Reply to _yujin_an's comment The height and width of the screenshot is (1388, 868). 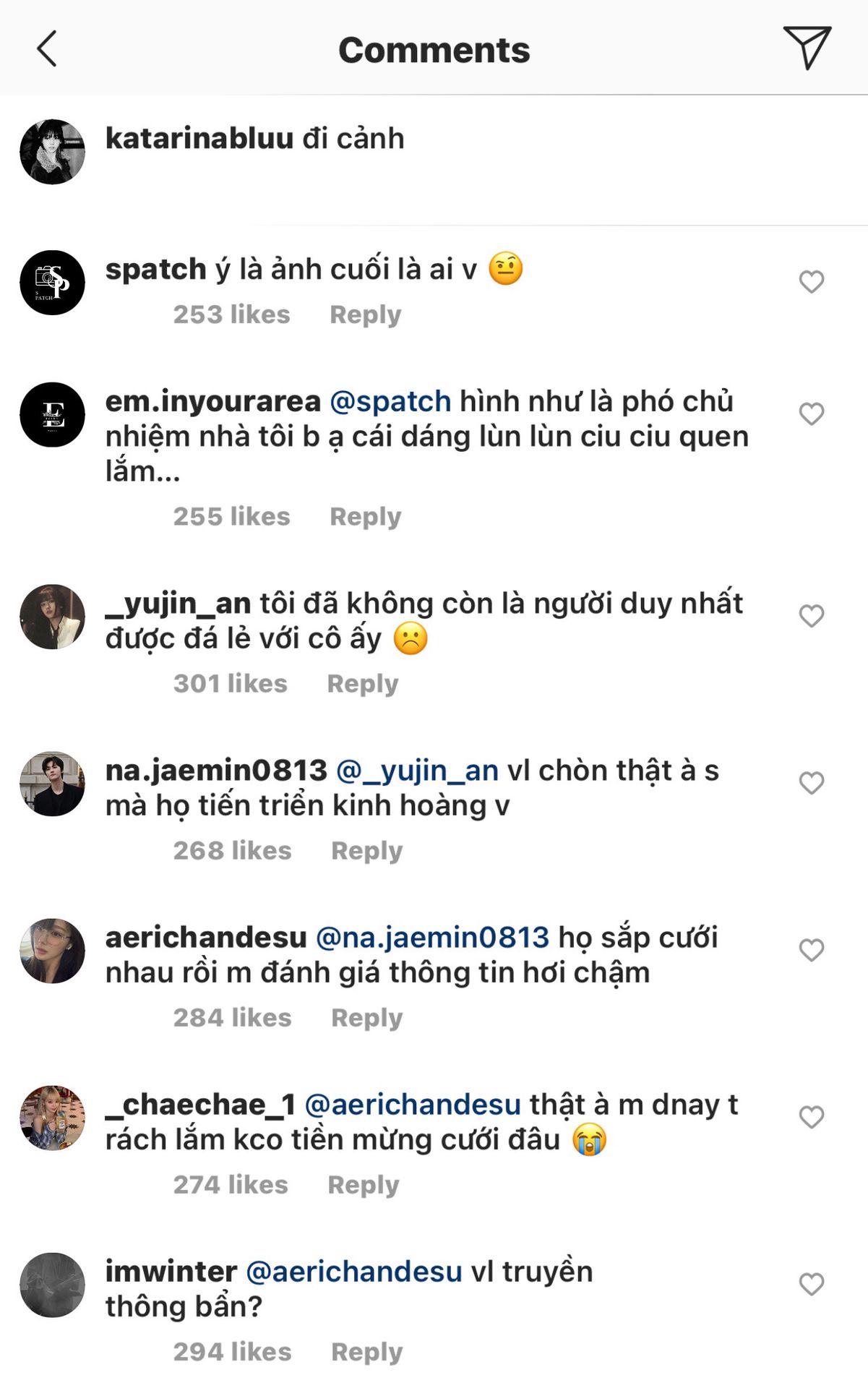pos(362,683)
